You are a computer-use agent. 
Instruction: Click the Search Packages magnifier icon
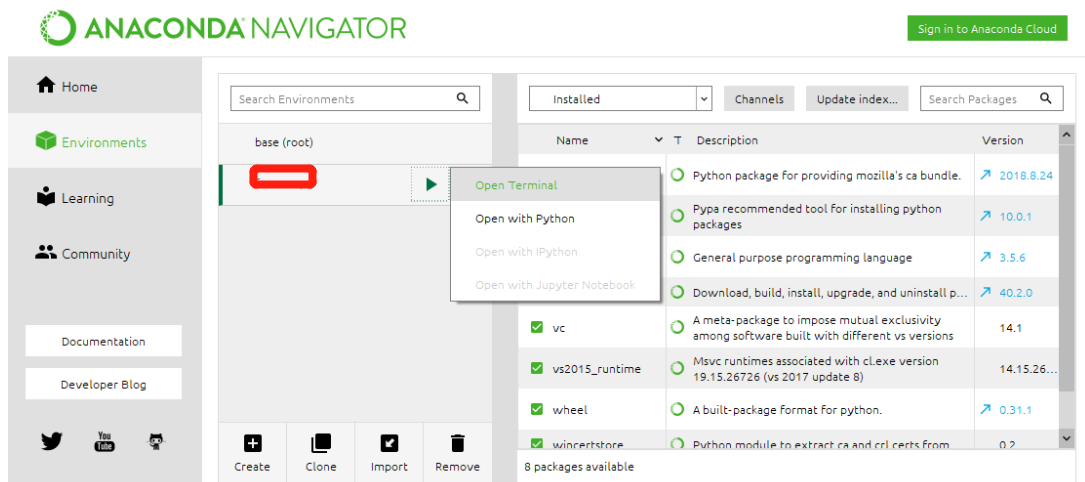(x=1046, y=98)
